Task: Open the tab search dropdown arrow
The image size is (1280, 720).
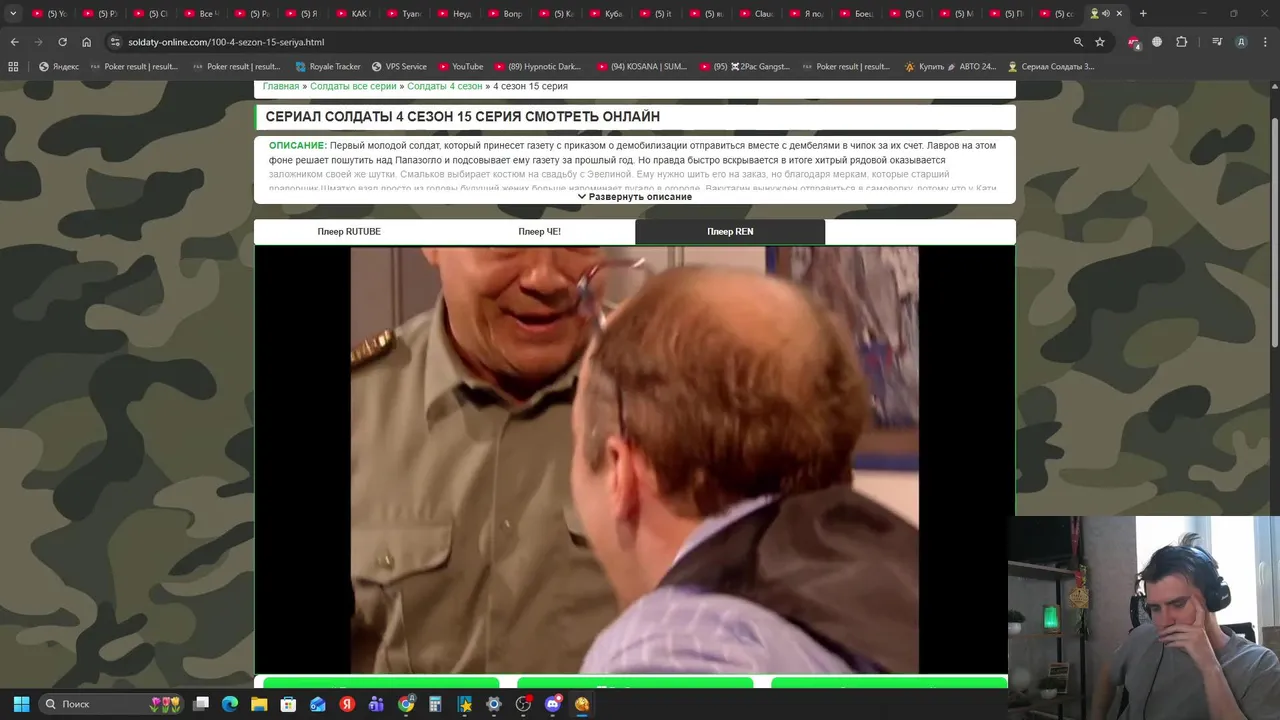Action: [x=13, y=14]
